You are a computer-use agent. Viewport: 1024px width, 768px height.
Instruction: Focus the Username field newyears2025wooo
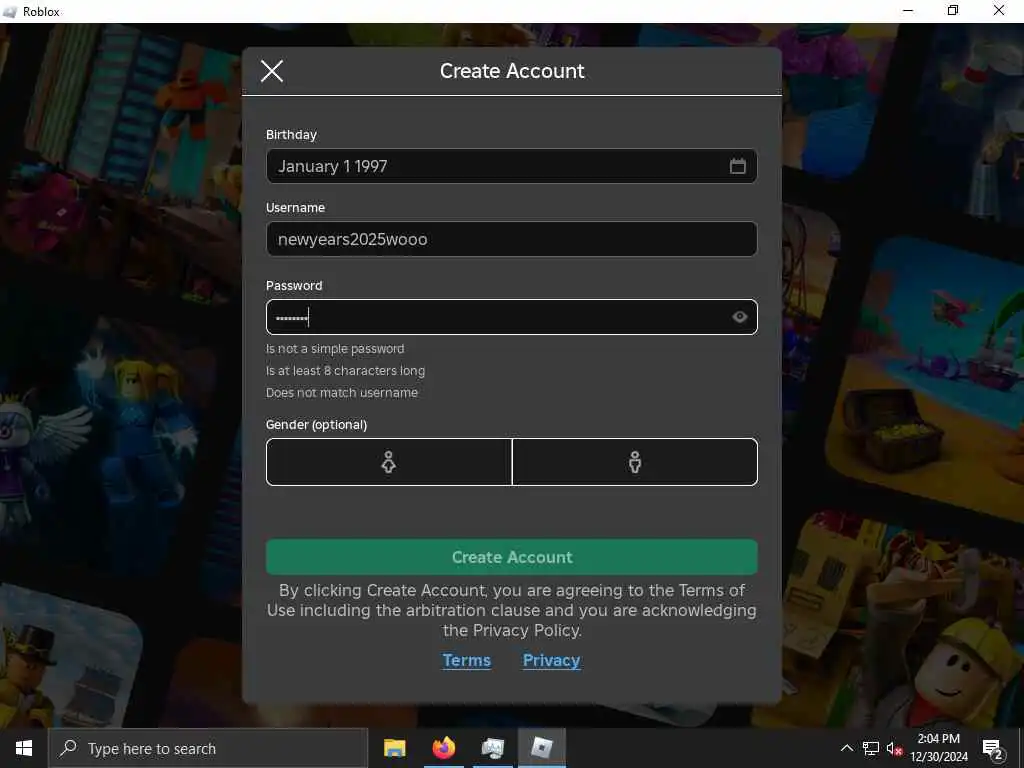[511, 239]
